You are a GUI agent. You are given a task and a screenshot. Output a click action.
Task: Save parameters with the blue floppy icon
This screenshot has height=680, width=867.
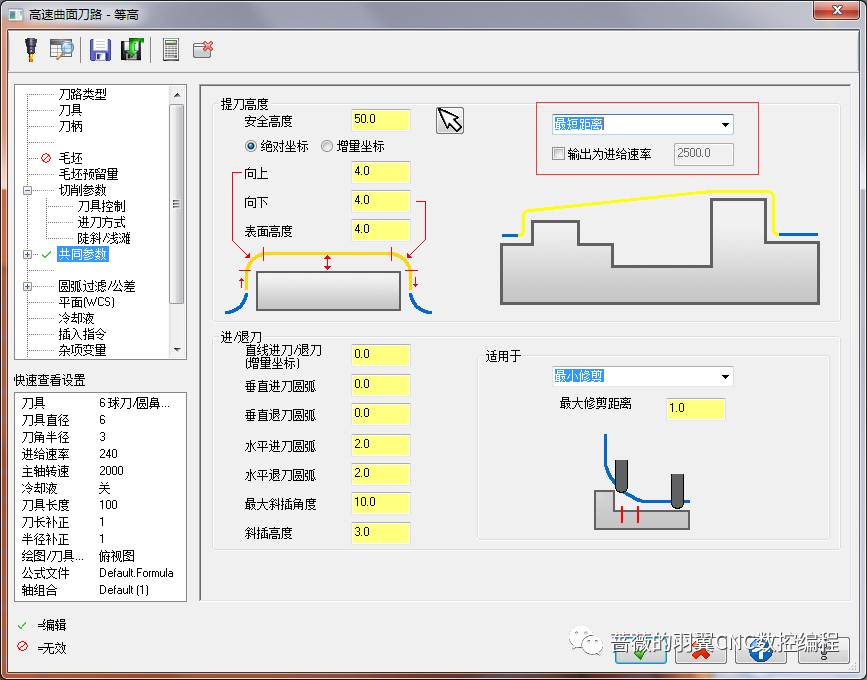[100, 50]
